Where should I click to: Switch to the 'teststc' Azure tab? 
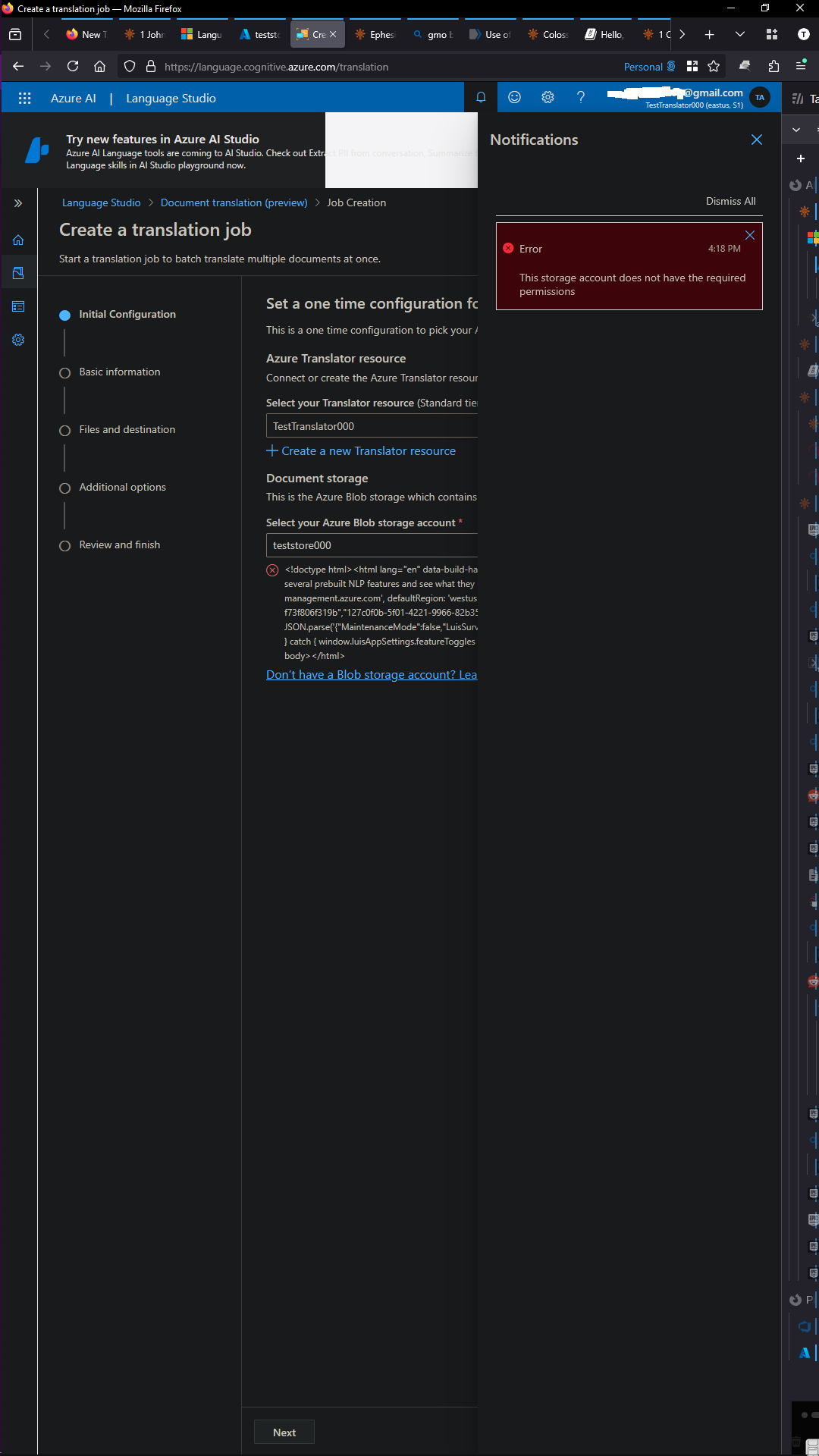(260, 34)
